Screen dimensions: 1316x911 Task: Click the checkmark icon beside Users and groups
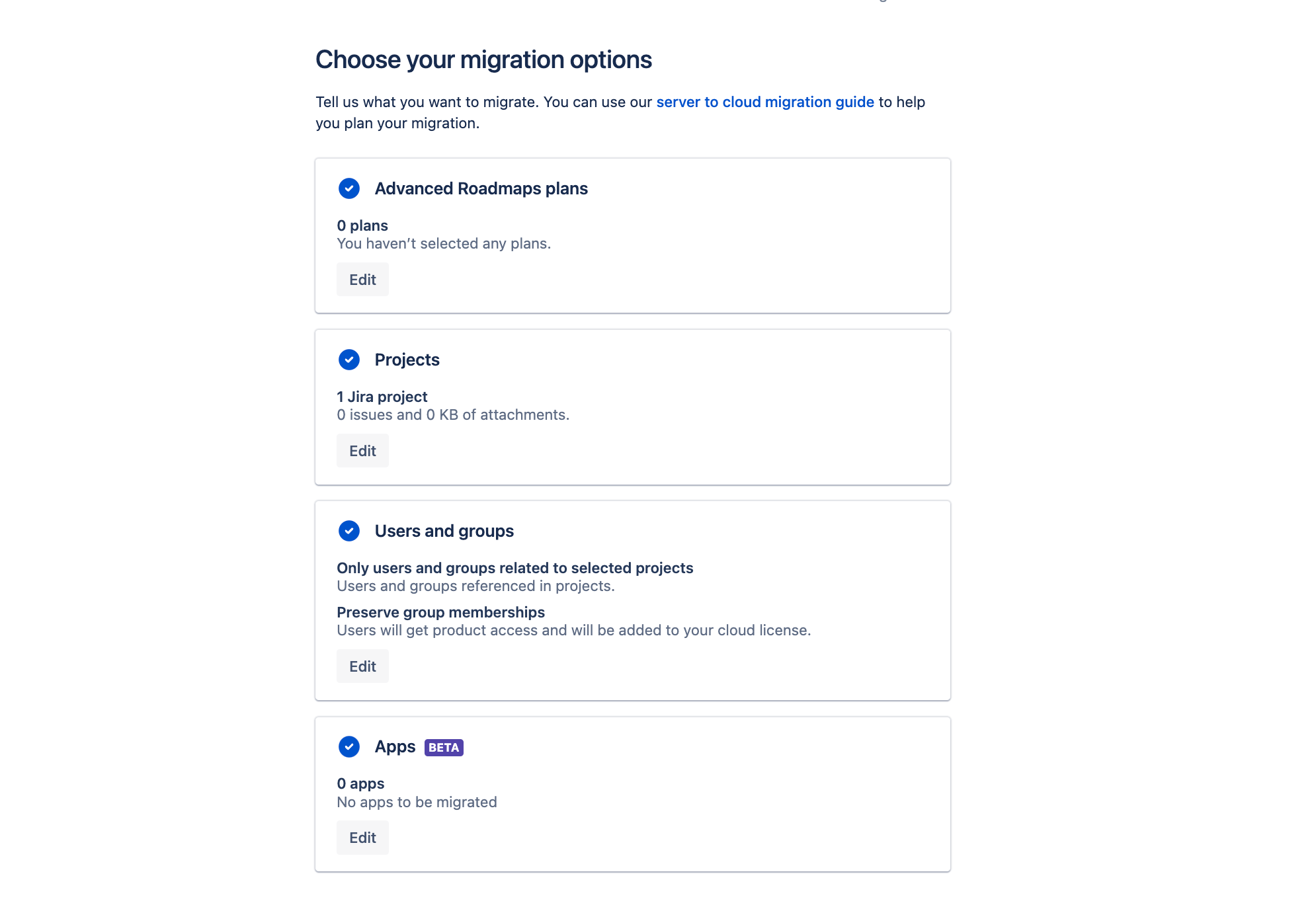point(349,531)
